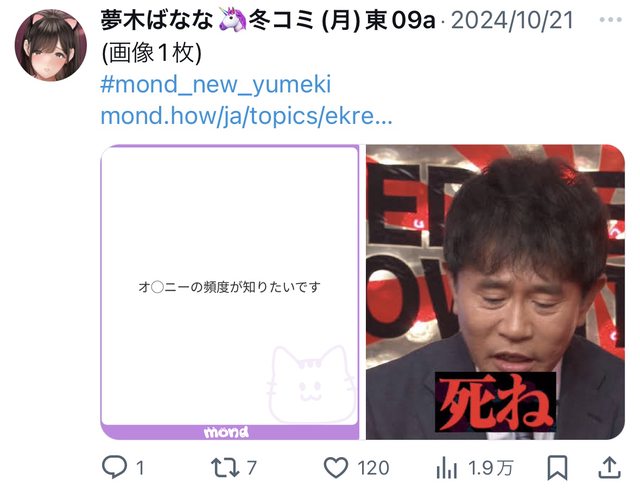
Task: Open the left mond question image
Action: click(230, 292)
